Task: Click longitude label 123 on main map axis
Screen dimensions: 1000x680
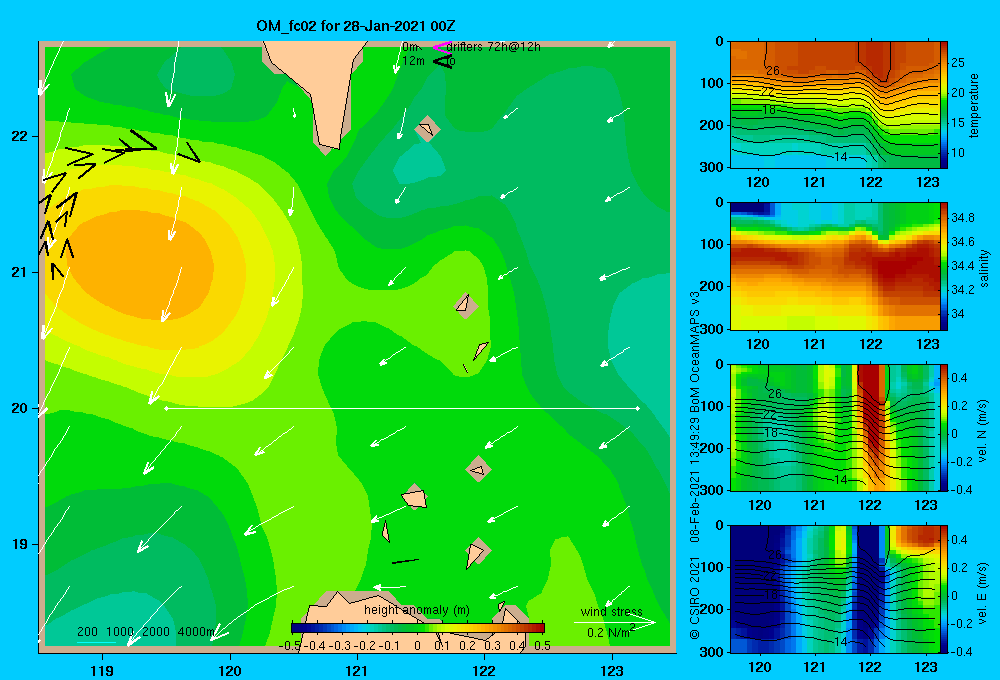Action: pyautogui.click(x=612, y=670)
